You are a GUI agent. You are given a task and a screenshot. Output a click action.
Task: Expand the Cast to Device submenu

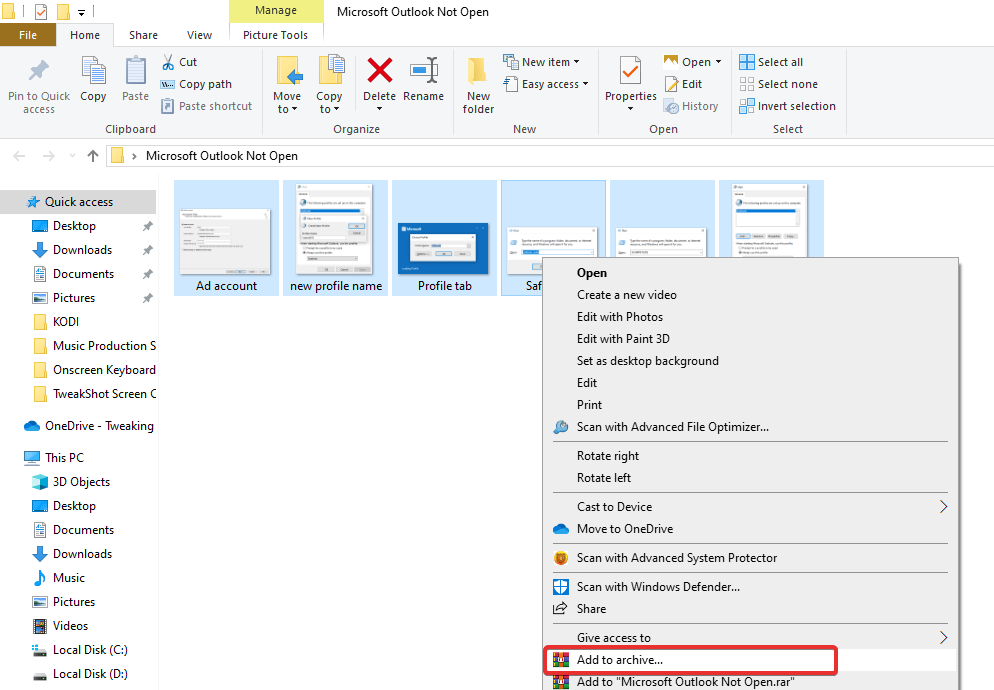coord(620,506)
